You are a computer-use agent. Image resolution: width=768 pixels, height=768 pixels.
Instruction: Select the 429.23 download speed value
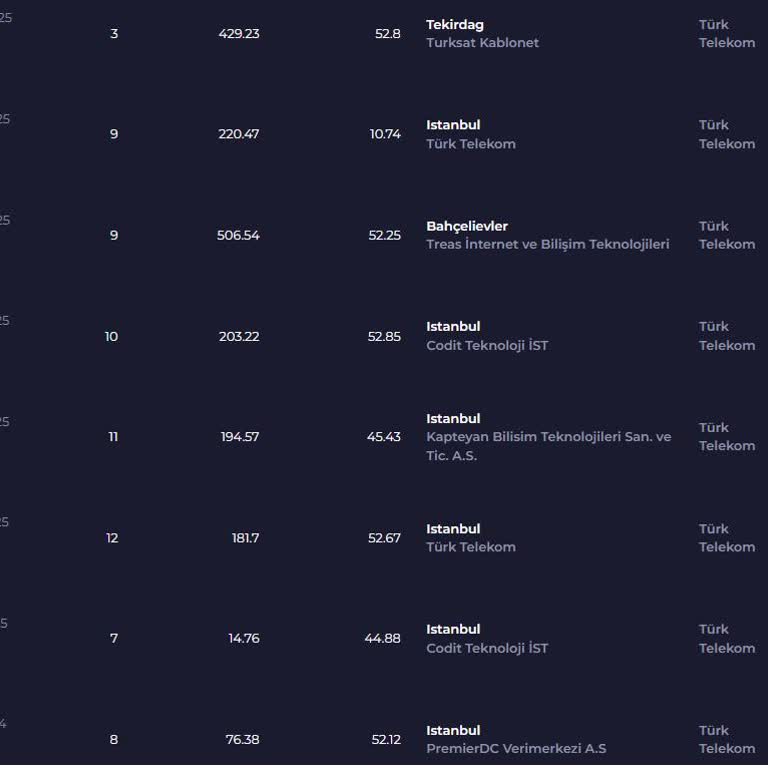coord(239,34)
